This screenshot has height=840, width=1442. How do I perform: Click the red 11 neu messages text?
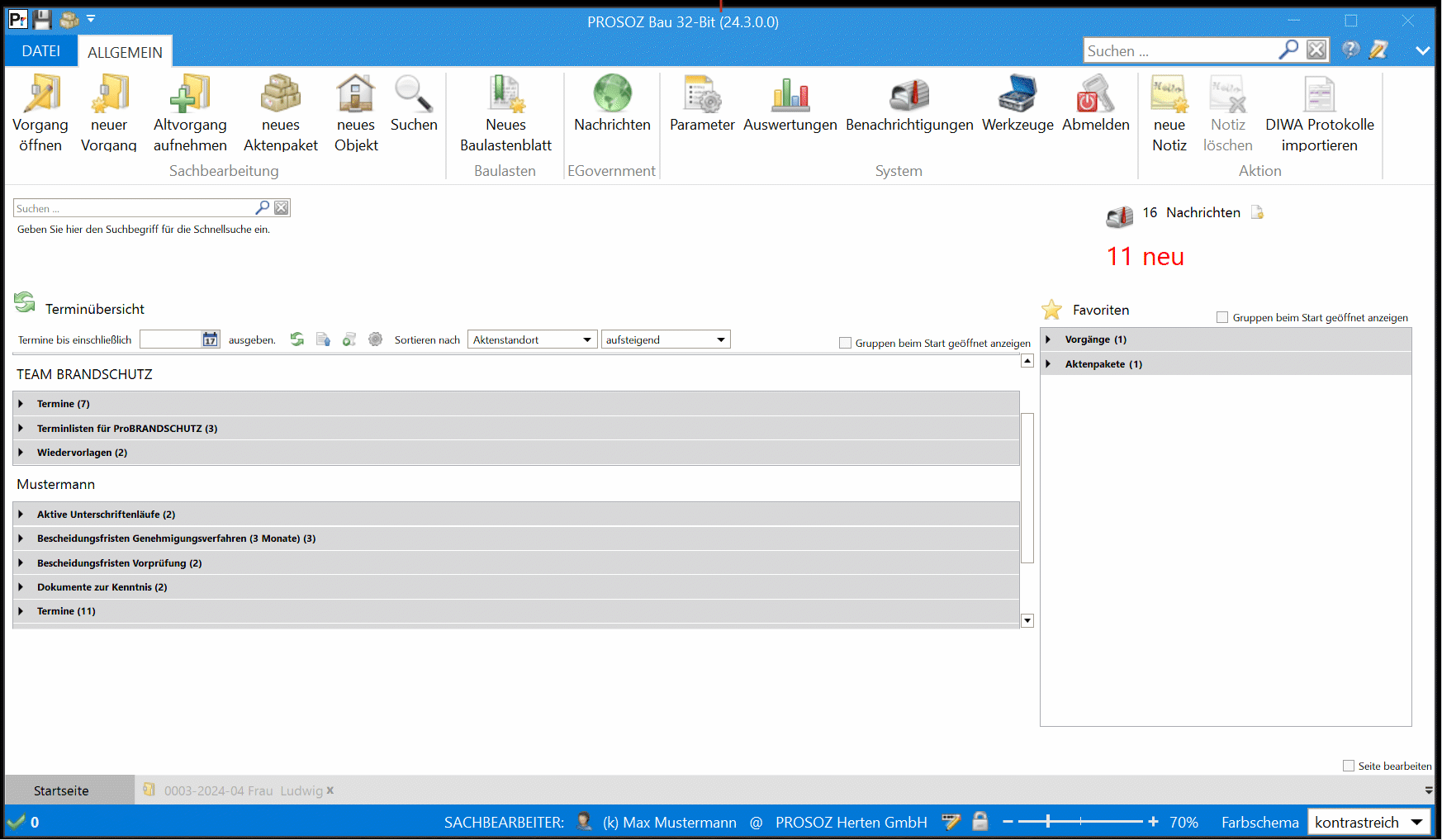click(x=1145, y=256)
